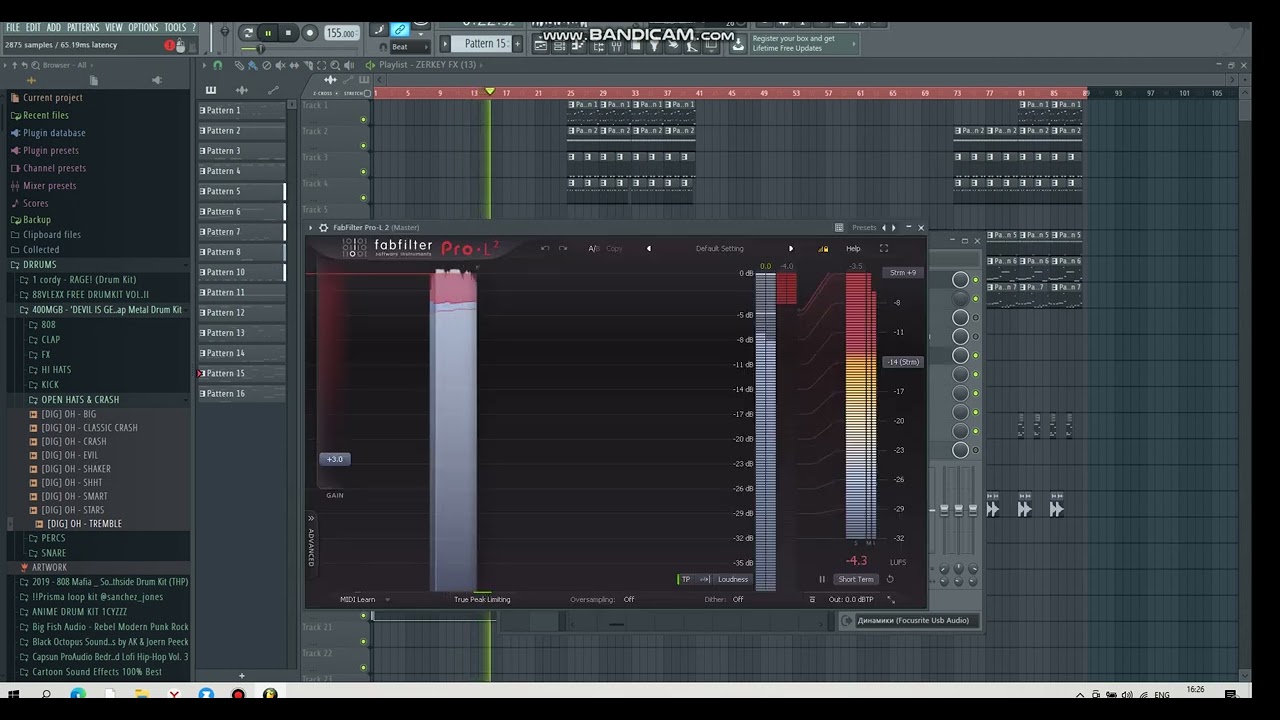Image resolution: width=1280 pixels, height=720 pixels.
Task: Pause the loudness meter
Action: [823, 579]
